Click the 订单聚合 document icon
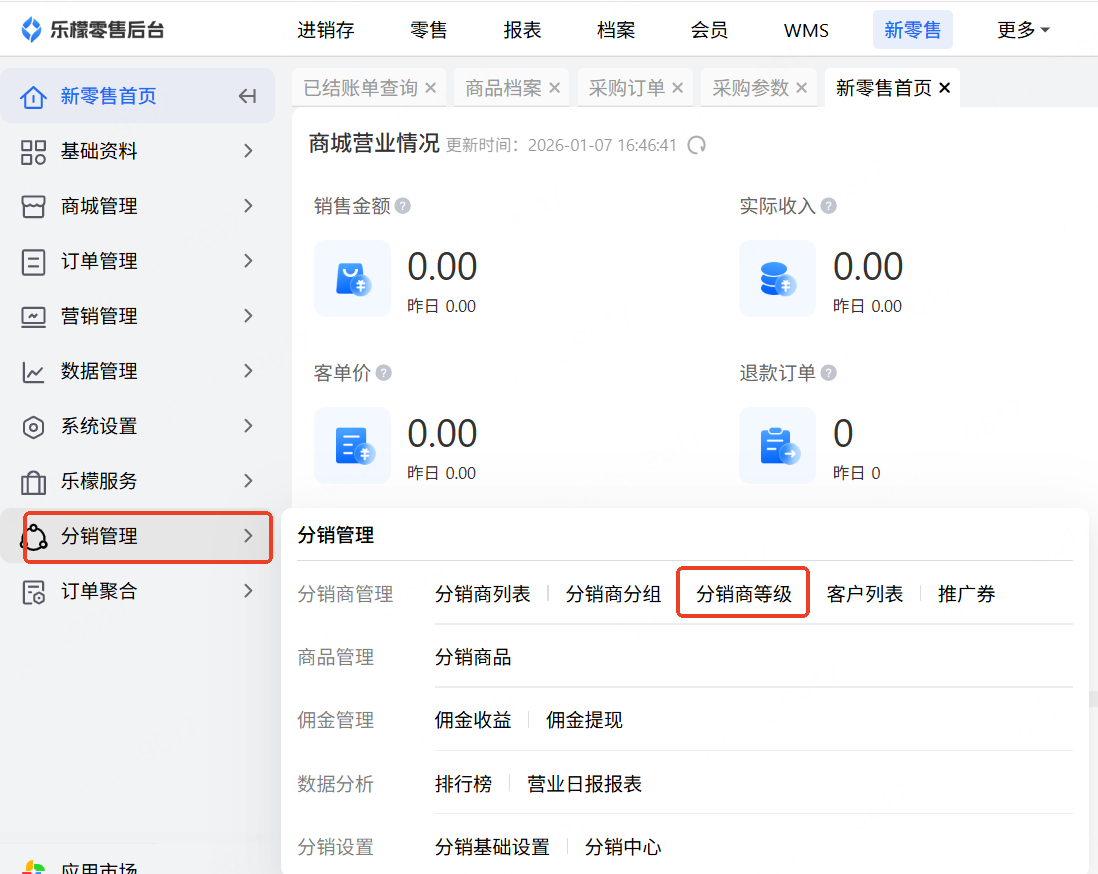This screenshot has width=1098, height=874. click(x=33, y=592)
